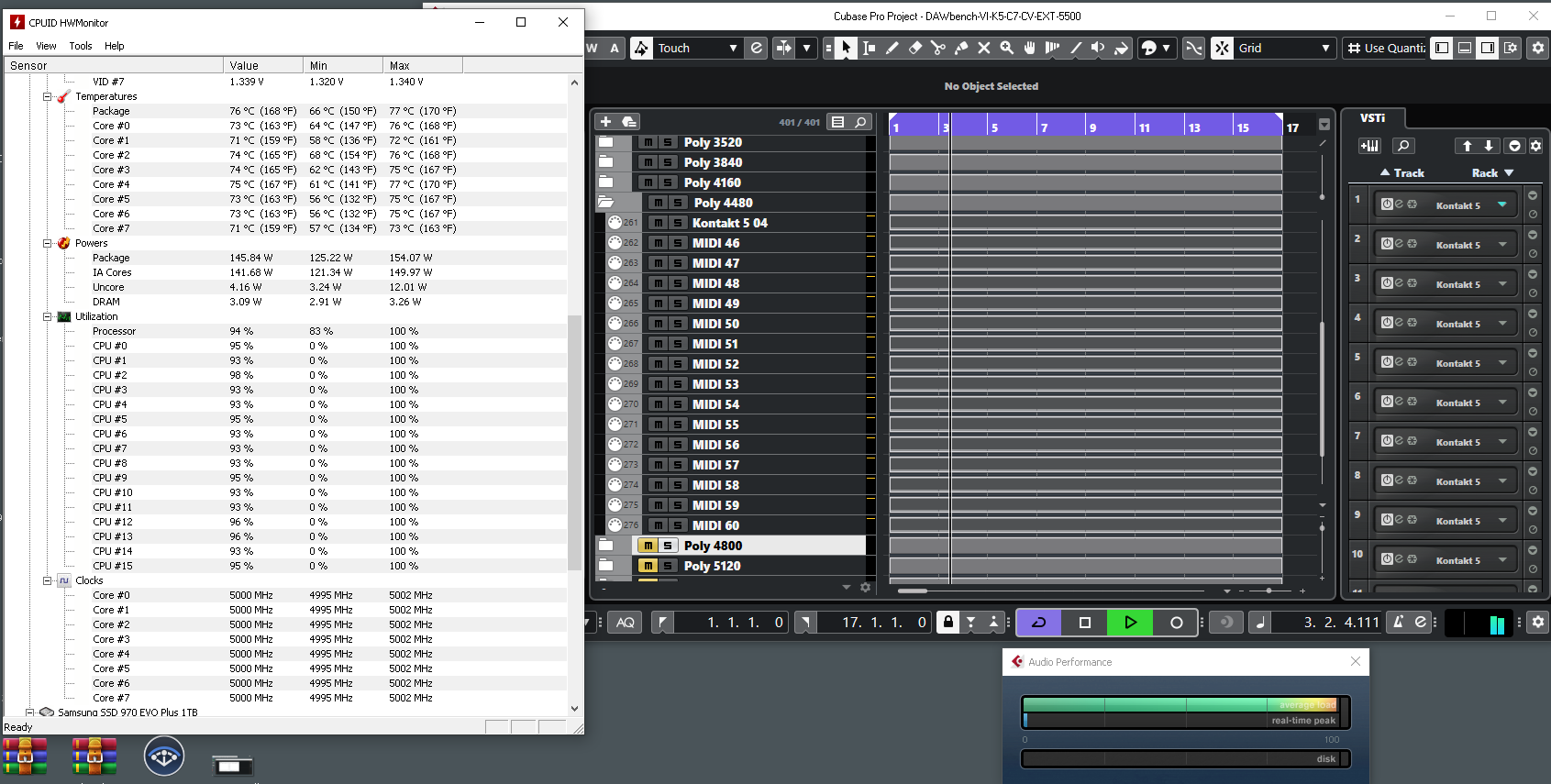Select the Mute X tool

(983, 48)
